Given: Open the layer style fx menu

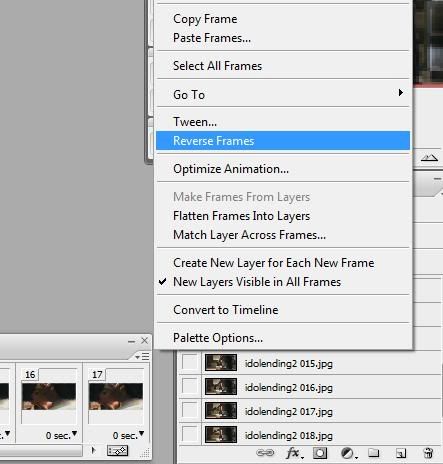Looking at the screenshot, I should point(294,453).
